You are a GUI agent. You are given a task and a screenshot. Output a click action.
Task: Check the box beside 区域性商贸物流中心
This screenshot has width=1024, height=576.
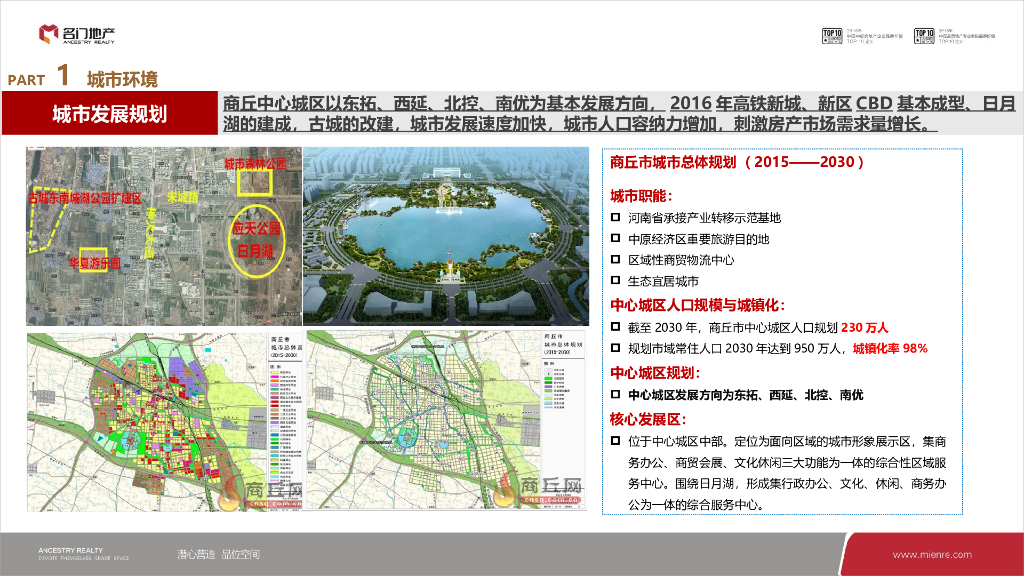click(616, 260)
